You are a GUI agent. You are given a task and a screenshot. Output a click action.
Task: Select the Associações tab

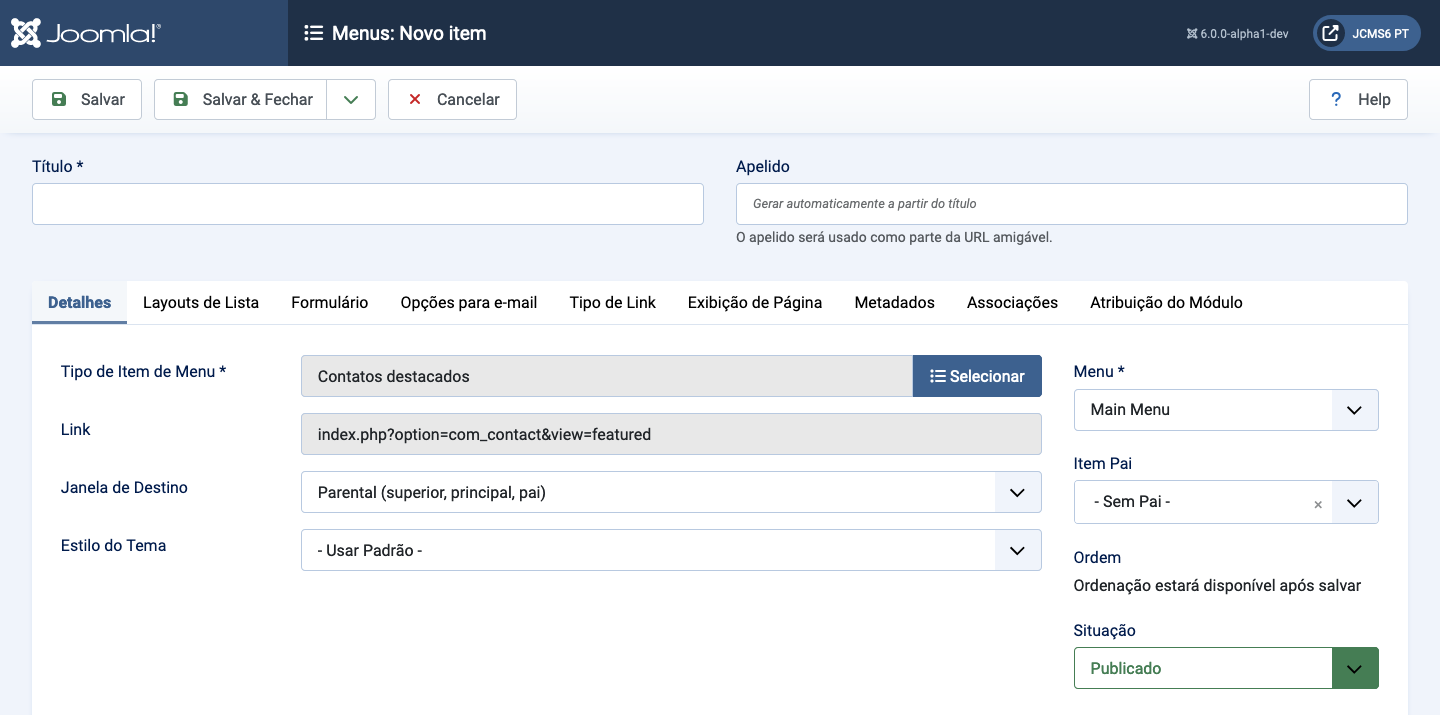[x=1012, y=302]
